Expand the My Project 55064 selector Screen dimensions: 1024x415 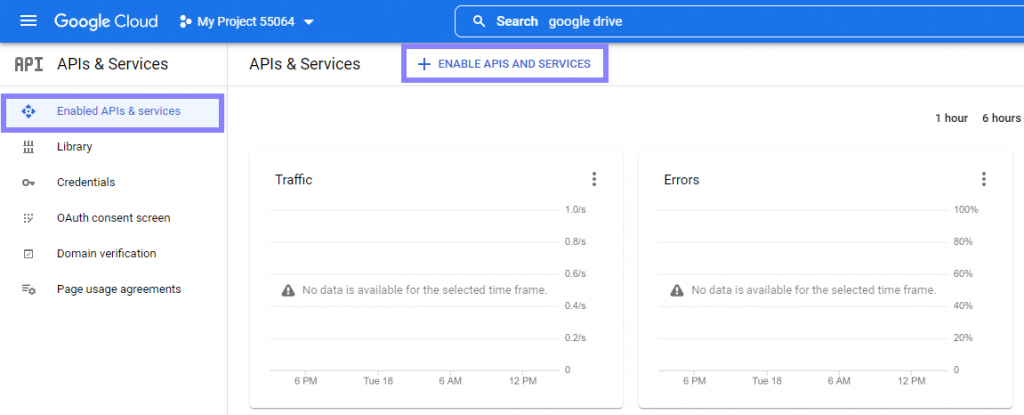(x=247, y=22)
